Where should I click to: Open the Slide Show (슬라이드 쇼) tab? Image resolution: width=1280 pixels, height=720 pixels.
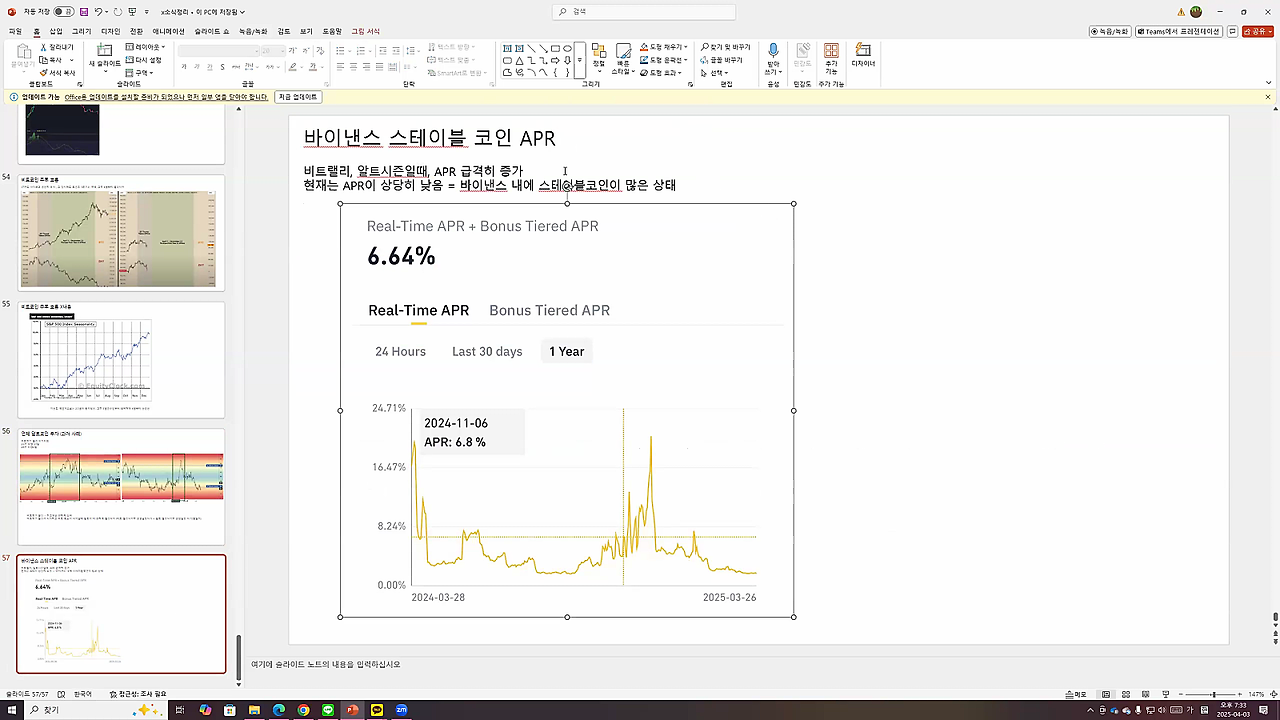[x=212, y=31]
